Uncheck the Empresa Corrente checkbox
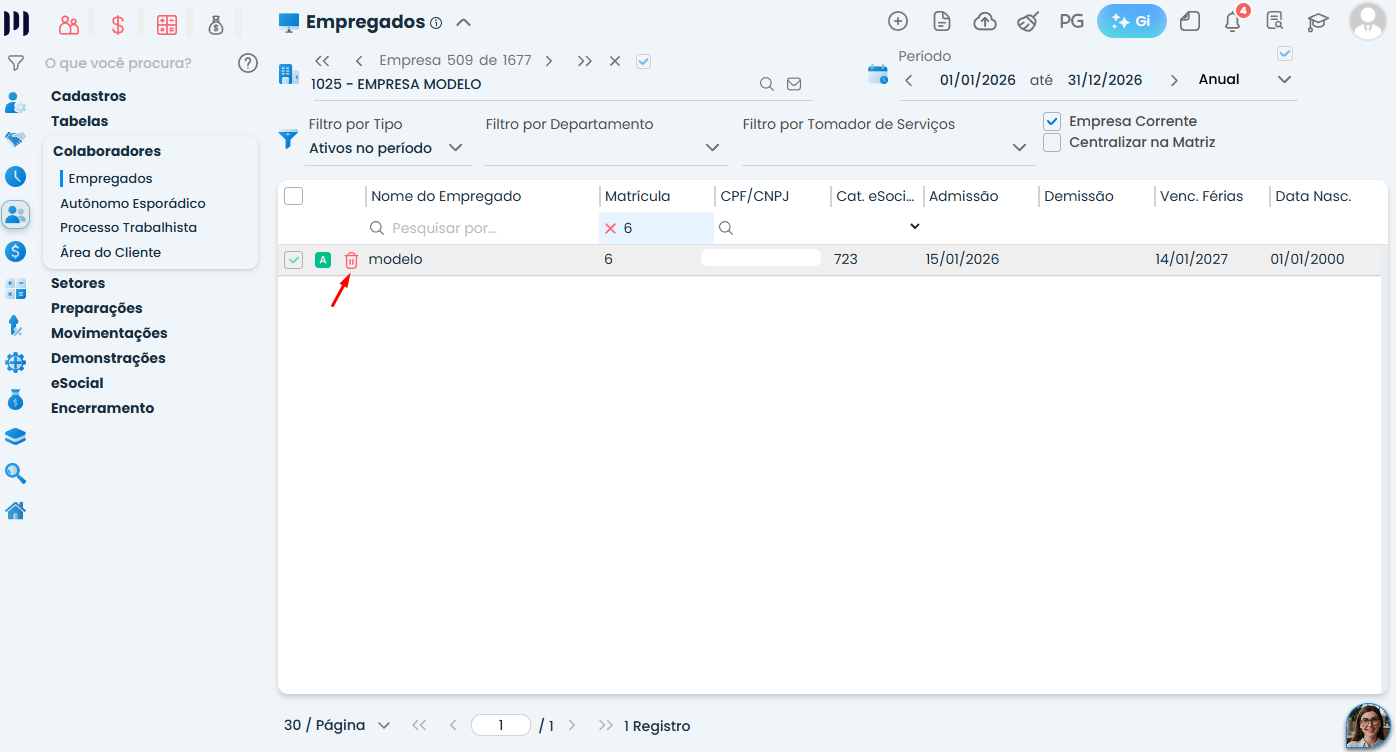 [1052, 121]
